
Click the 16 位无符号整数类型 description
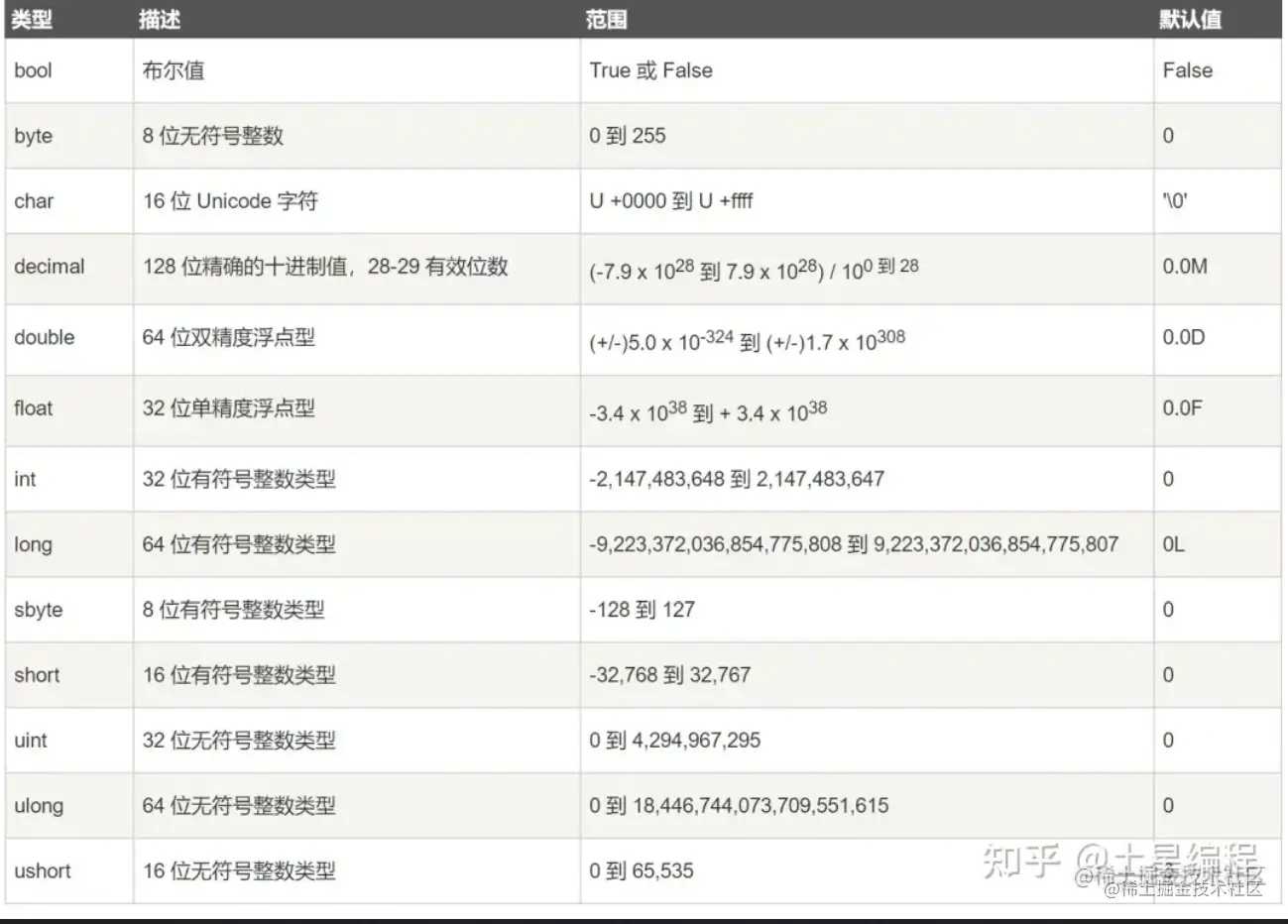pyautogui.click(x=239, y=871)
